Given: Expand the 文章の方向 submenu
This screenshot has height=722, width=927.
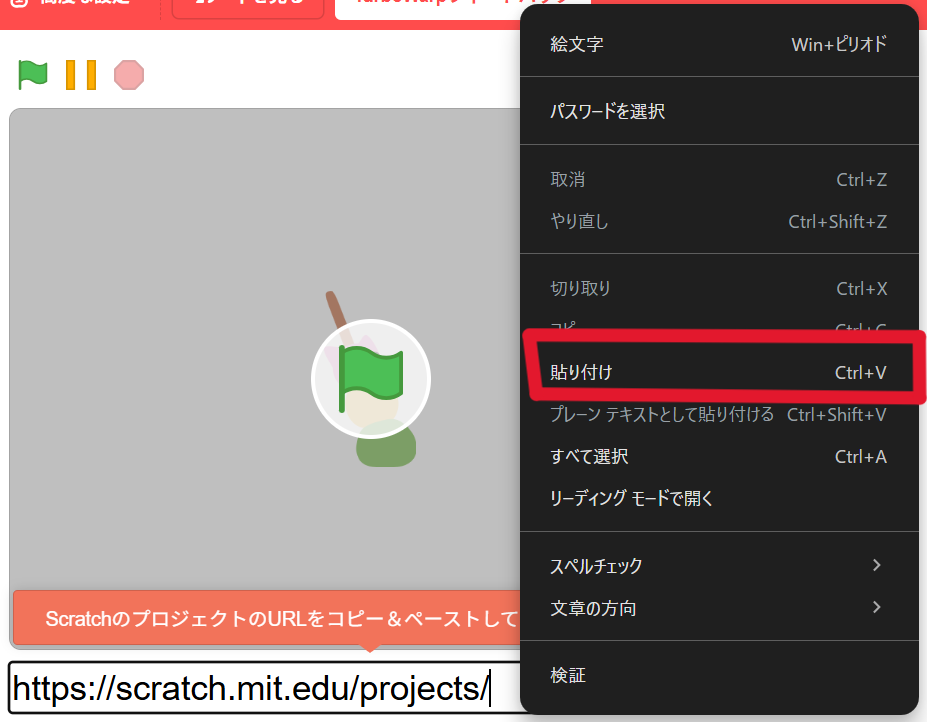Looking at the screenshot, I should click(718, 608).
